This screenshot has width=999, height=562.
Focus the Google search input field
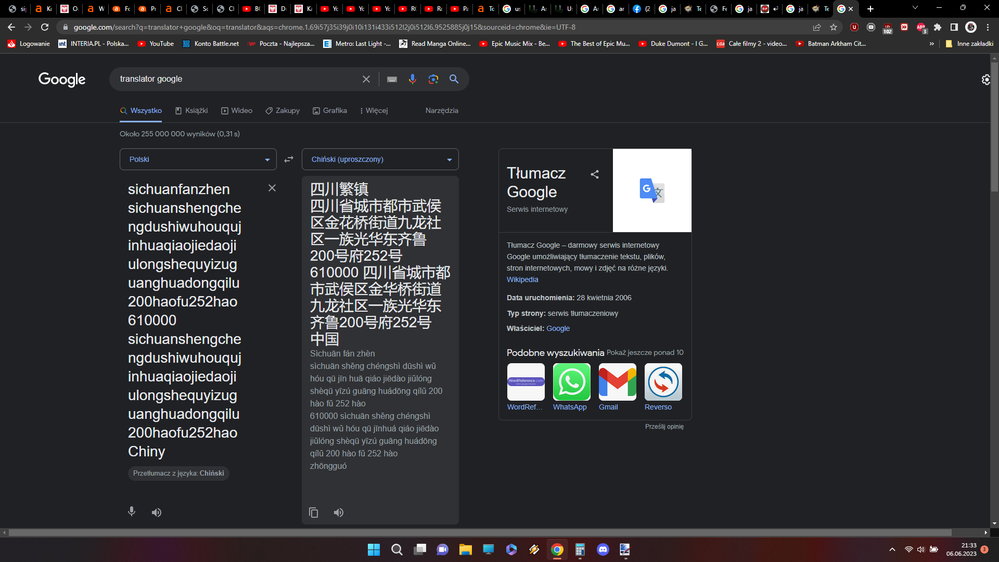[x=236, y=79]
